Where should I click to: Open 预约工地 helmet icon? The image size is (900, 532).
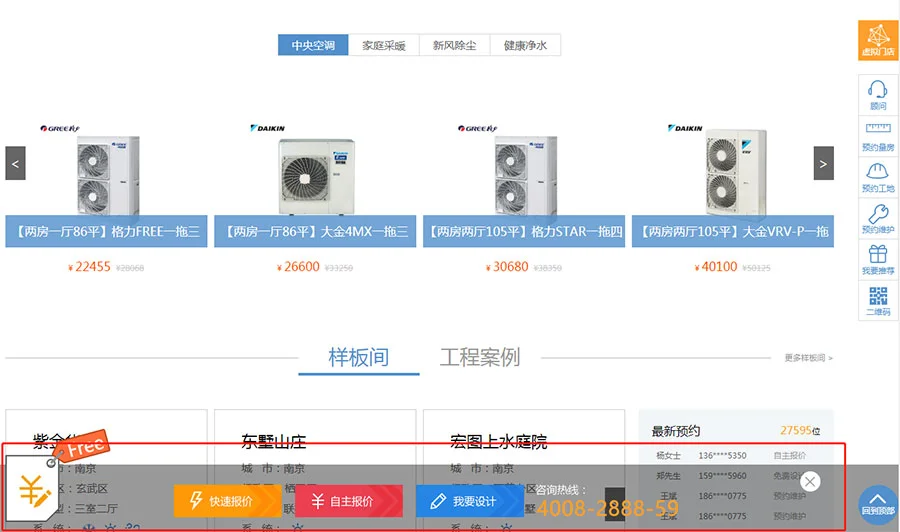[878, 177]
